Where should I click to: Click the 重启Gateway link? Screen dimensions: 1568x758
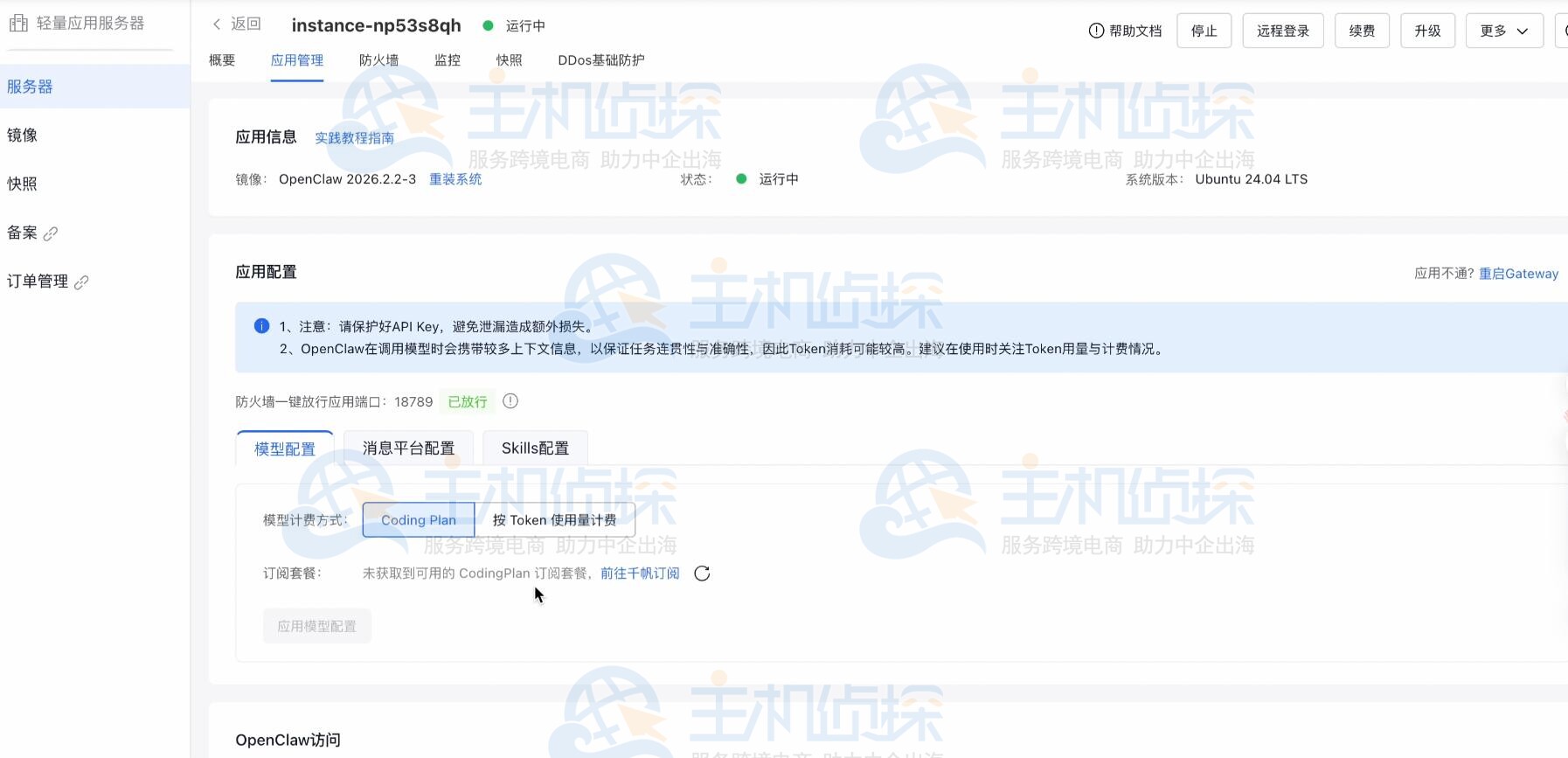1518,274
